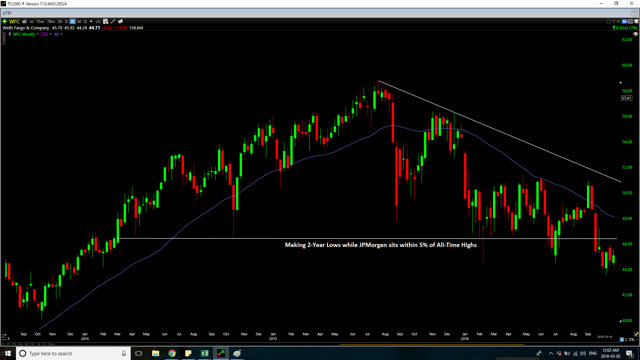
Task: Click the green add-symbol plus icon
Action: click(x=4, y=21)
